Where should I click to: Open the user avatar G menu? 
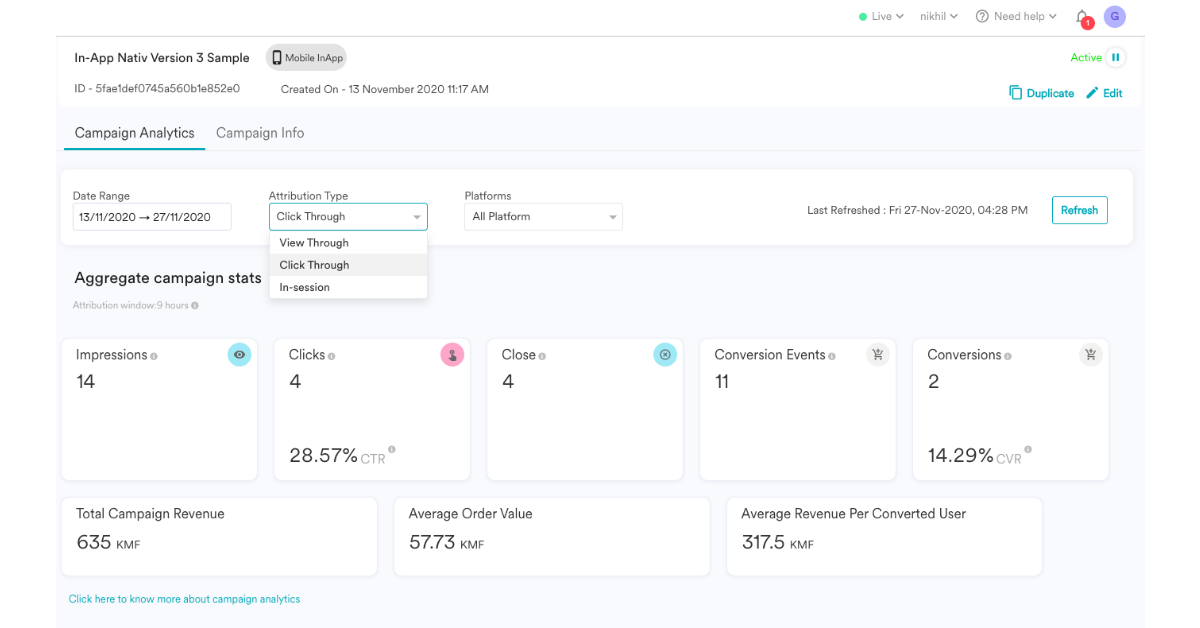[x=1114, y=16]
